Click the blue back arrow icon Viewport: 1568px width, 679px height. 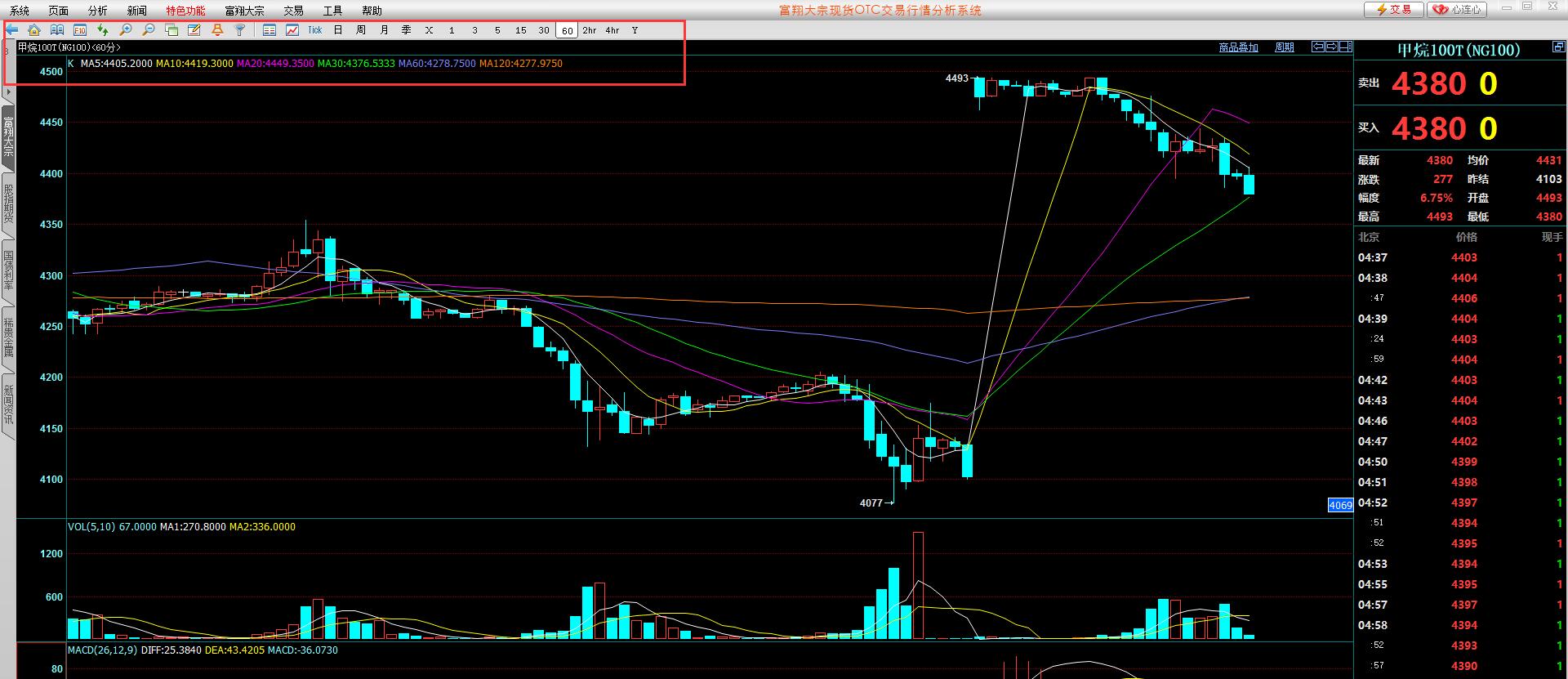click(12, 30)
